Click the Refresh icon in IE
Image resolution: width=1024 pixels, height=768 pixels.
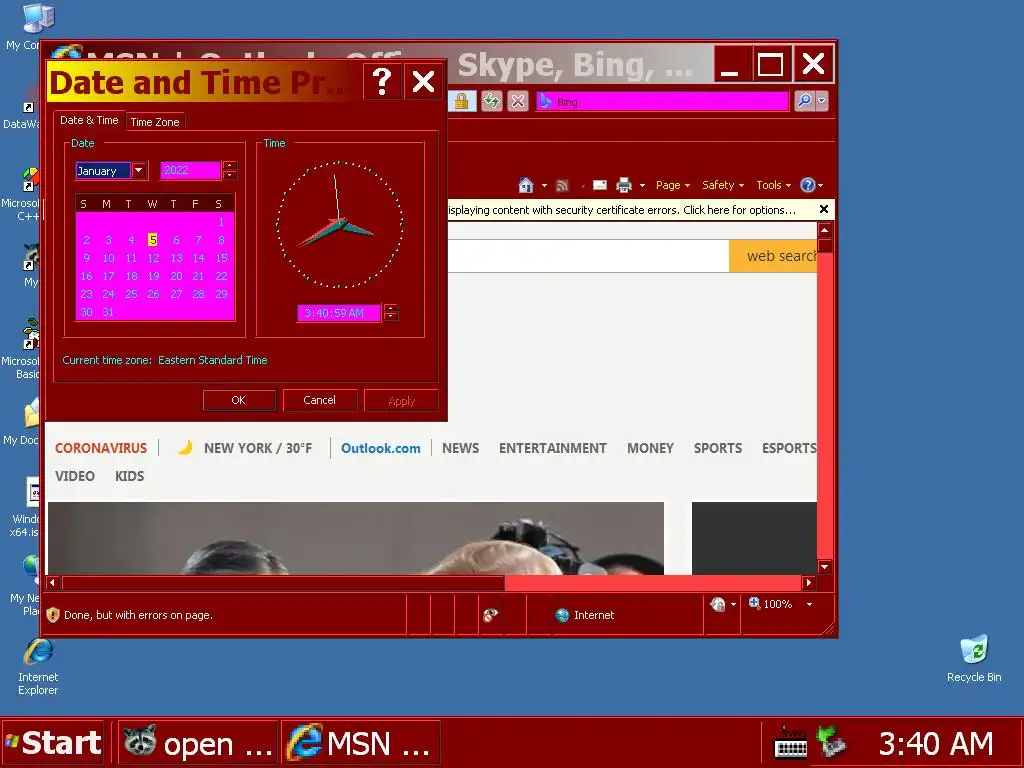(x=492, y=101)
